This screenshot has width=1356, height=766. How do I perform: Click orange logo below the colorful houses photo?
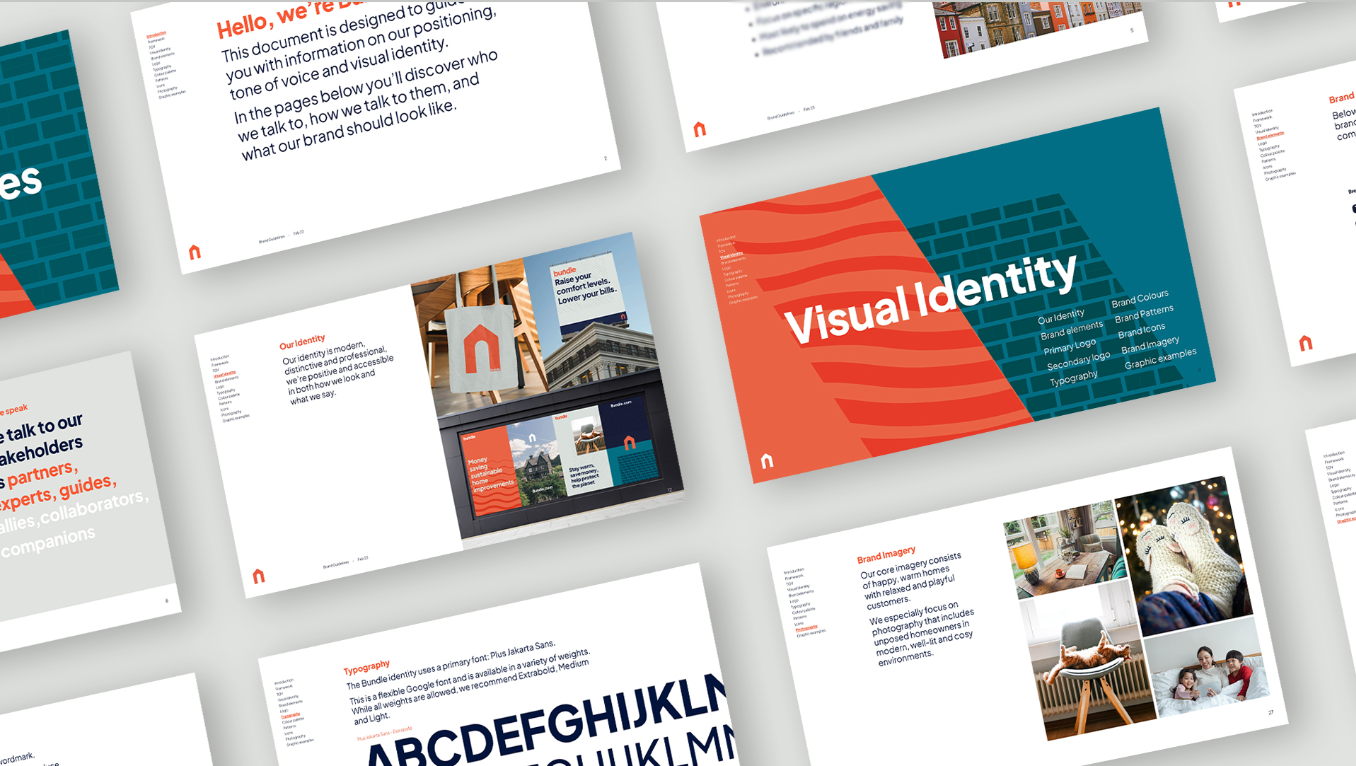(700, 129)
